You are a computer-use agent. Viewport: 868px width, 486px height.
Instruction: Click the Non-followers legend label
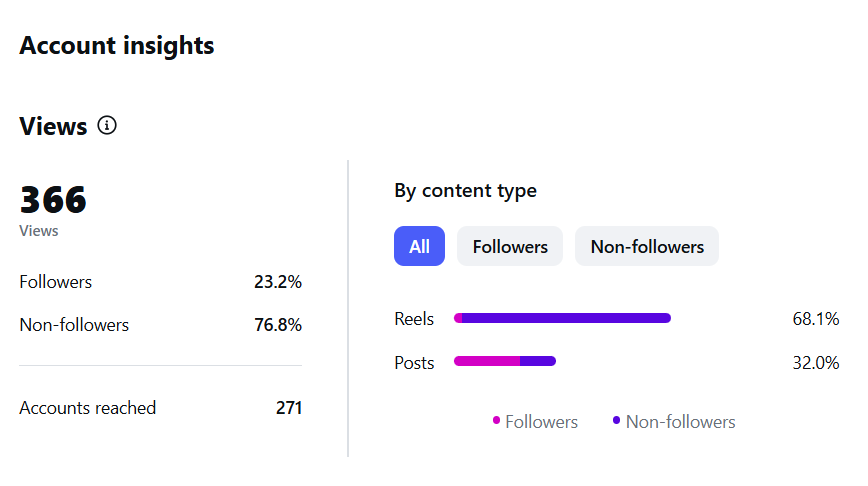pos(680,422)
